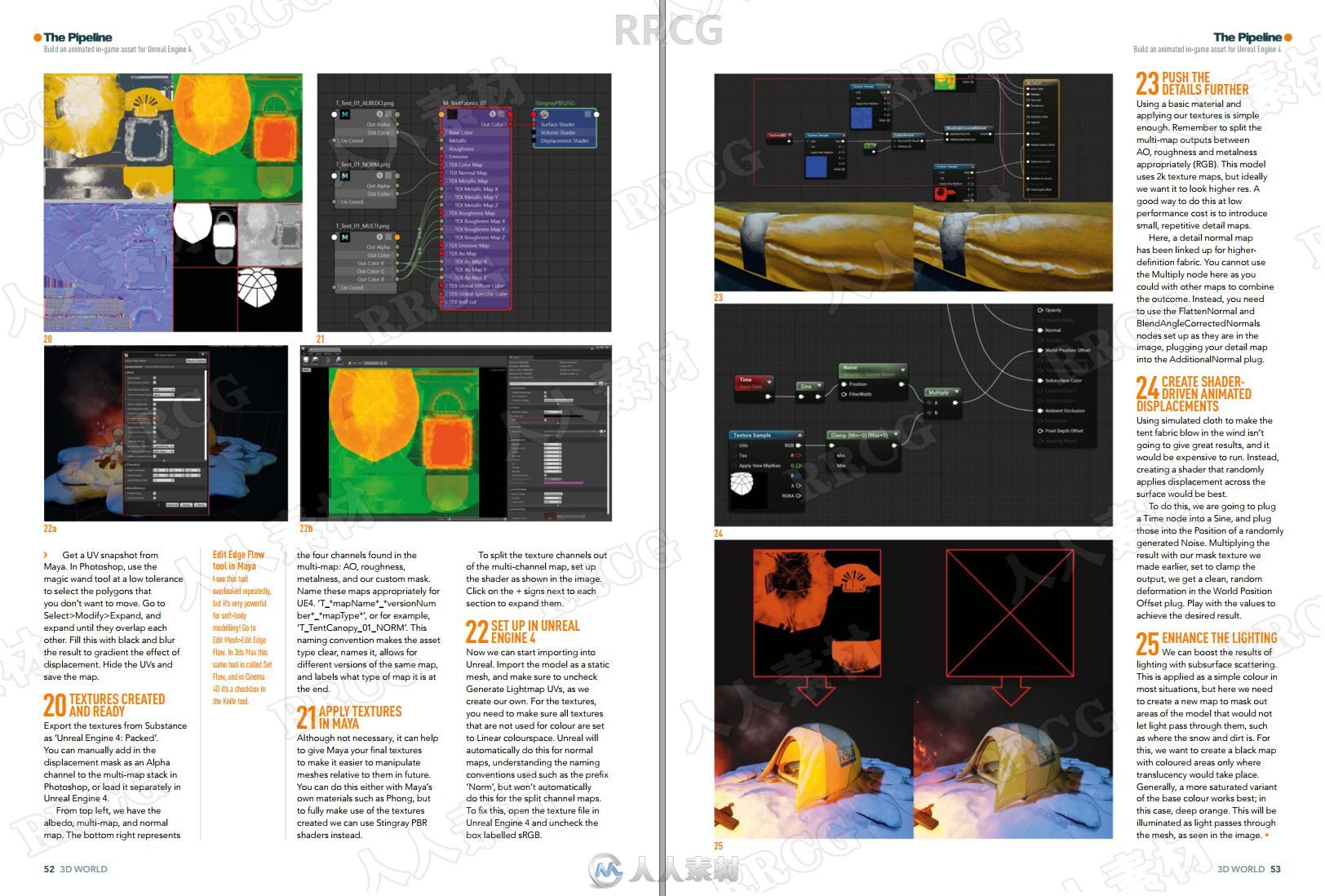This screenshot has width=1325, height=896.
Task: Select the 'Surface Shader' attribute row
Action: (565, 124)
